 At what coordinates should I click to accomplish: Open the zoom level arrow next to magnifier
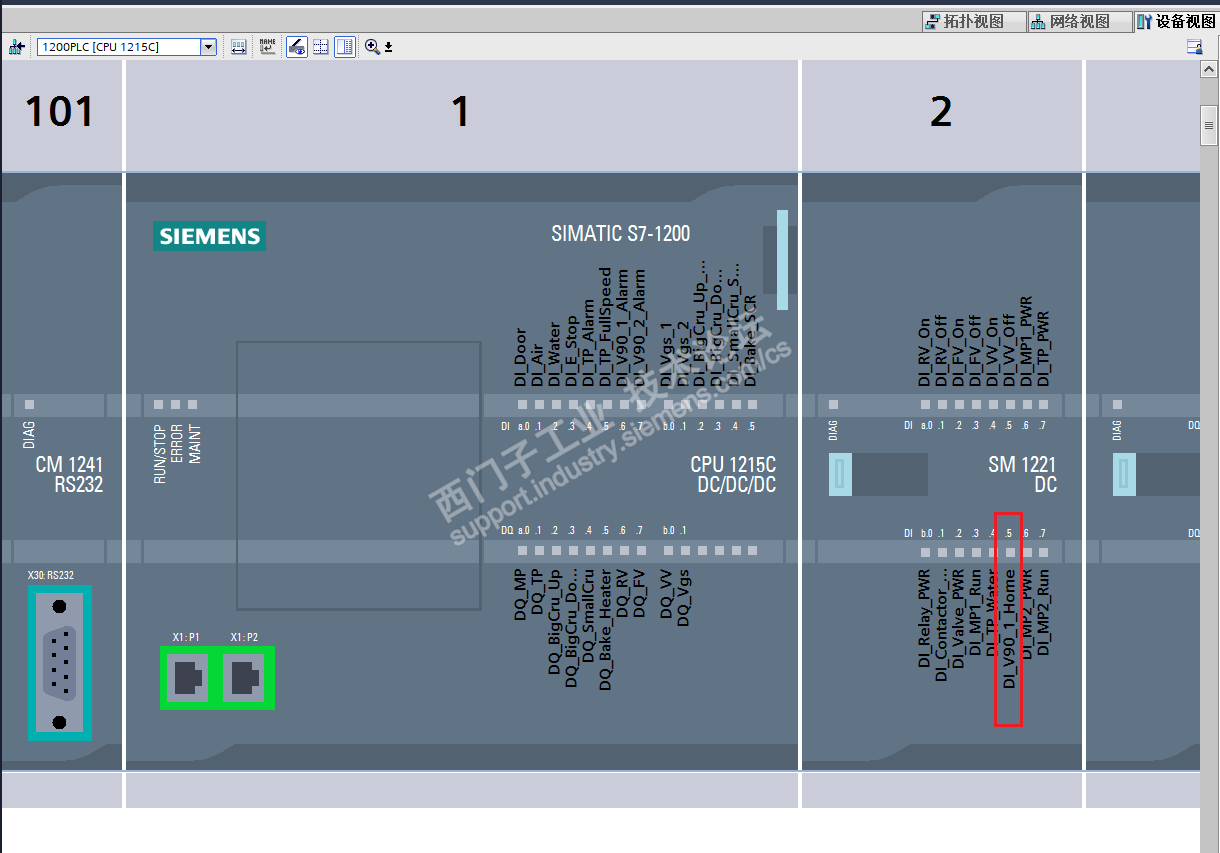tap(389, 47)
